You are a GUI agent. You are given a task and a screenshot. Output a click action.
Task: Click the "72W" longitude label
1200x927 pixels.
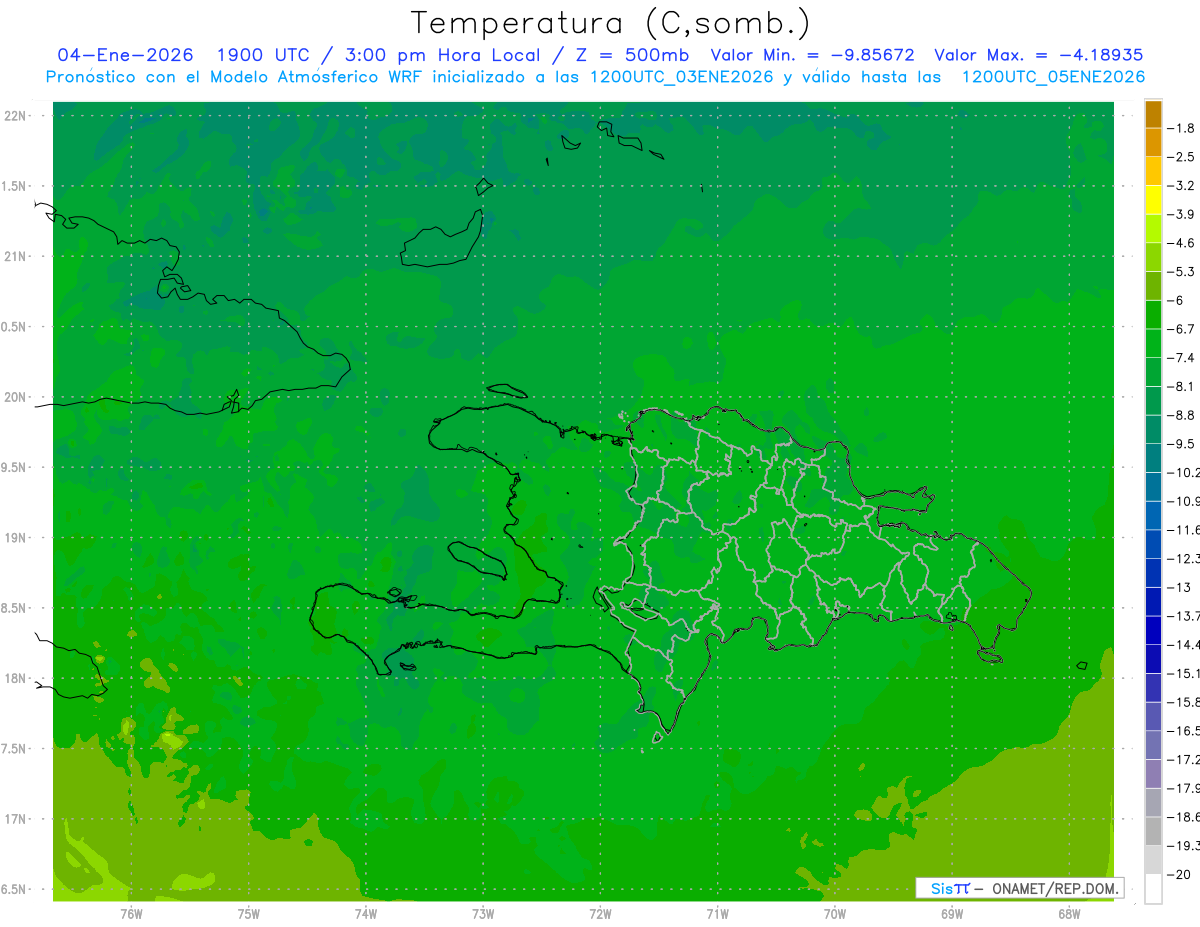[600, 914]
